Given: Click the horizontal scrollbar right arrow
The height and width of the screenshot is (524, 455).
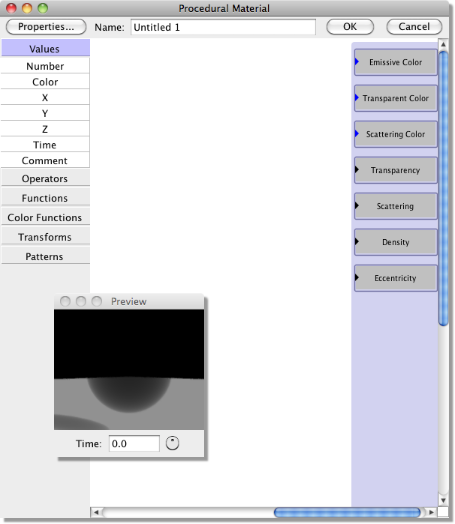Looking at the screenshot, I should click(x=431, y=512).
